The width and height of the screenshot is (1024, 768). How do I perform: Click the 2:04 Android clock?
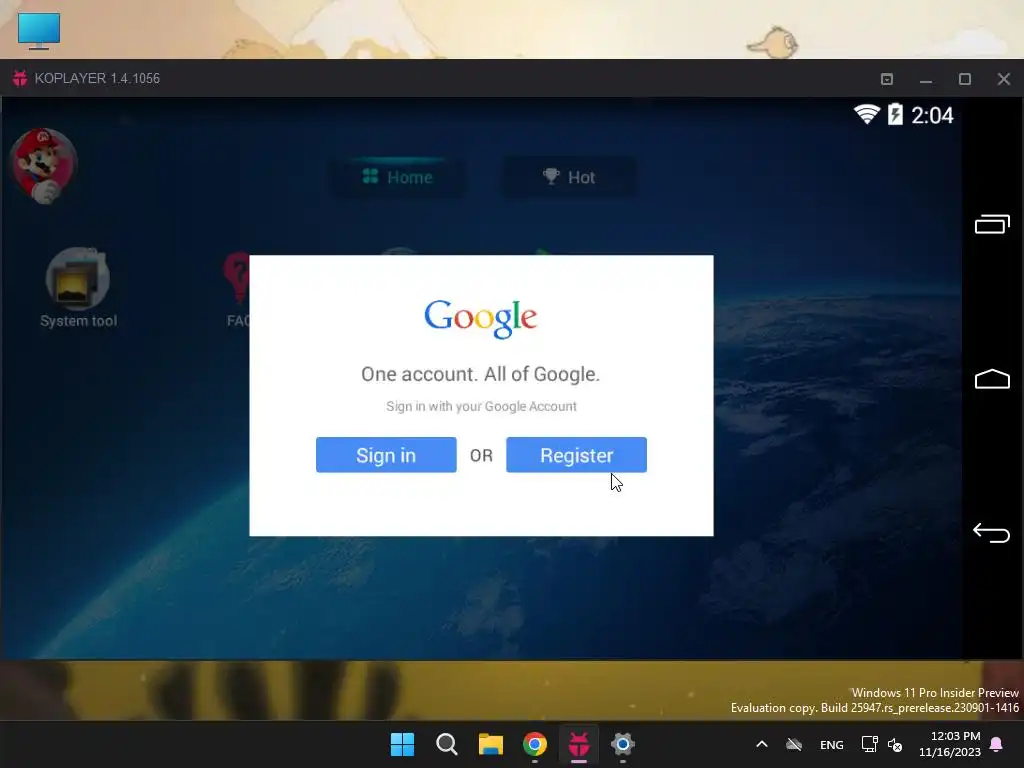(x=932, y=116)
